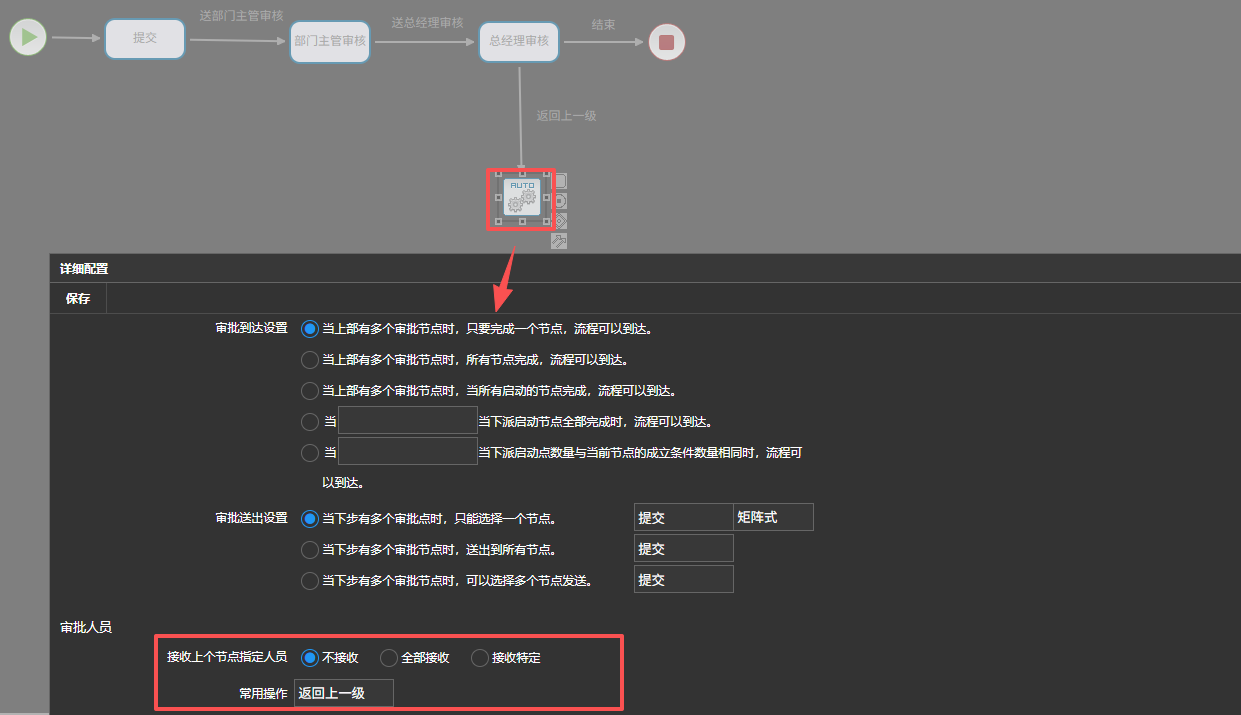1241x715 pixels.
Task: Click input box for 下派启动节点全部完成
Action: [407, 420]
